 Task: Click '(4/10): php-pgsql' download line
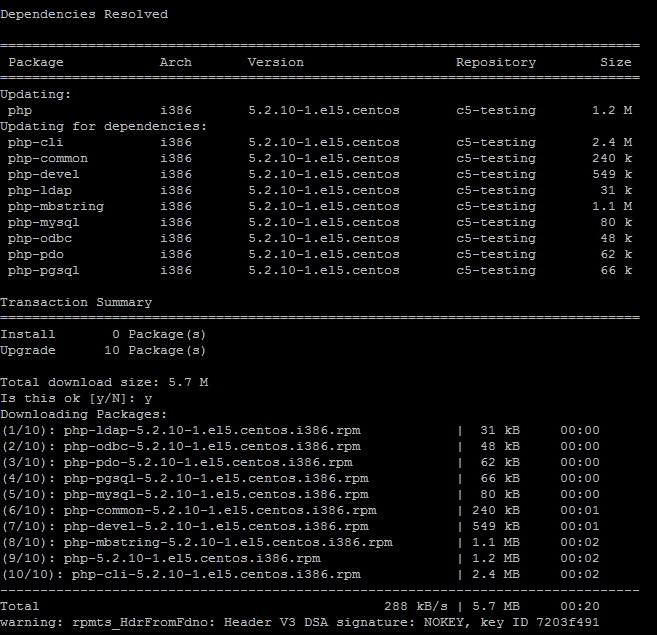[300, 478]
